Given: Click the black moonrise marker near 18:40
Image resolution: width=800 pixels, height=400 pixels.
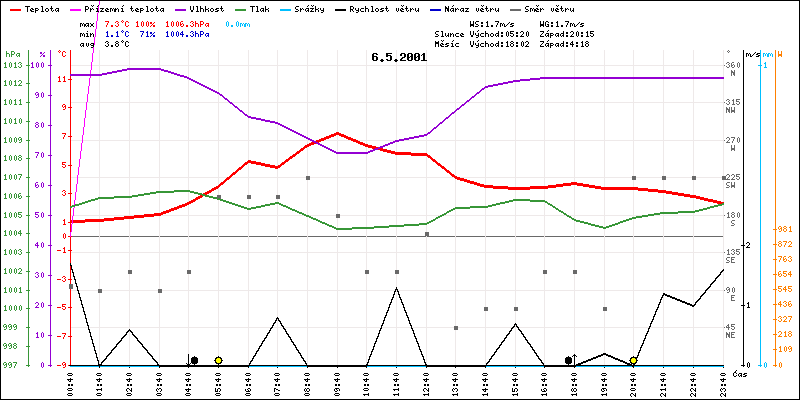Looking at the screenshot, I should tap(568, 360).
